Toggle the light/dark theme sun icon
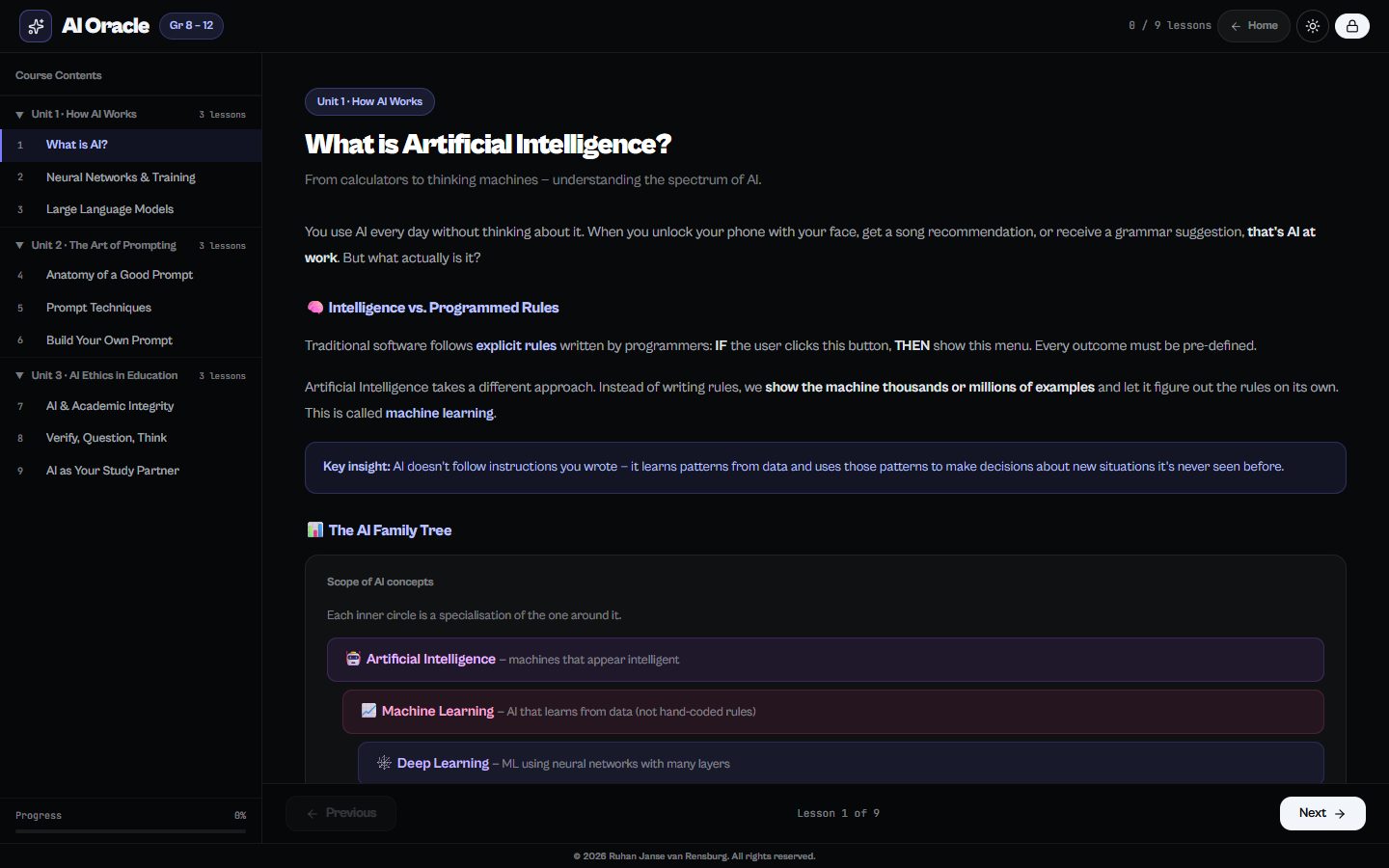The image size is (1389, 868). click(x=1313, y=26)
